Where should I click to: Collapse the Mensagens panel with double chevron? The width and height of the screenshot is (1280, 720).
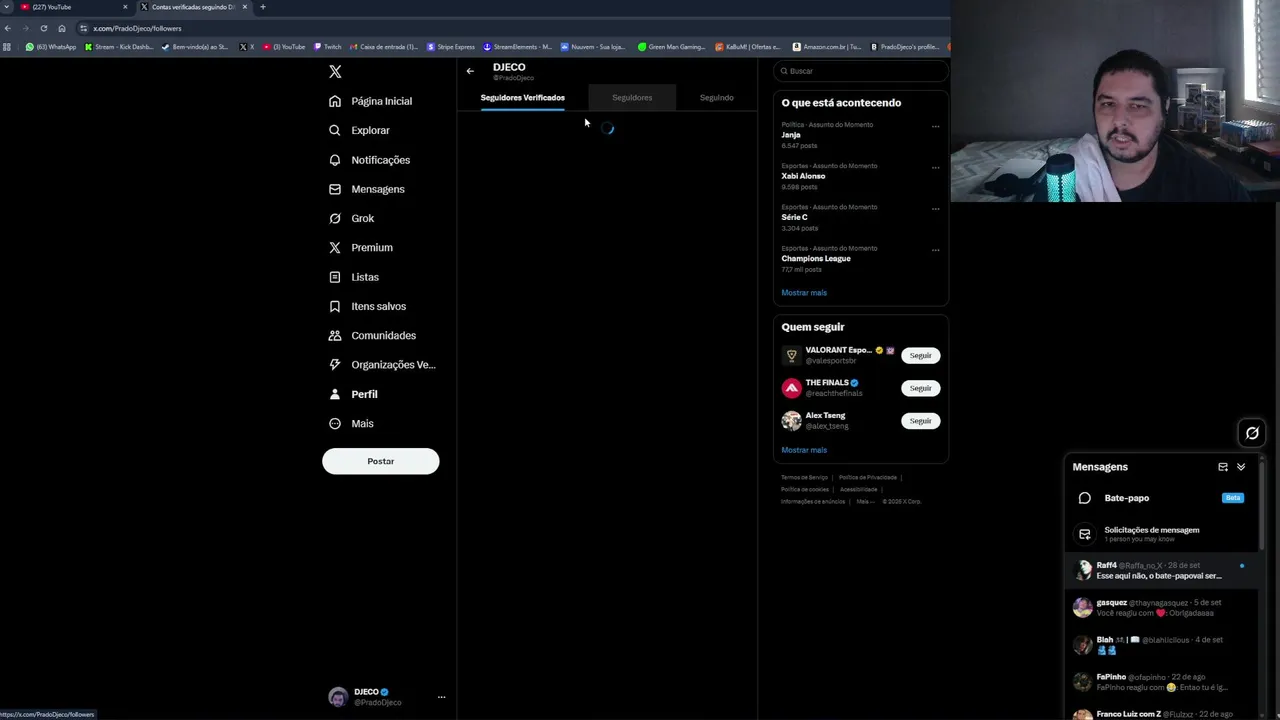[1241, 467]
